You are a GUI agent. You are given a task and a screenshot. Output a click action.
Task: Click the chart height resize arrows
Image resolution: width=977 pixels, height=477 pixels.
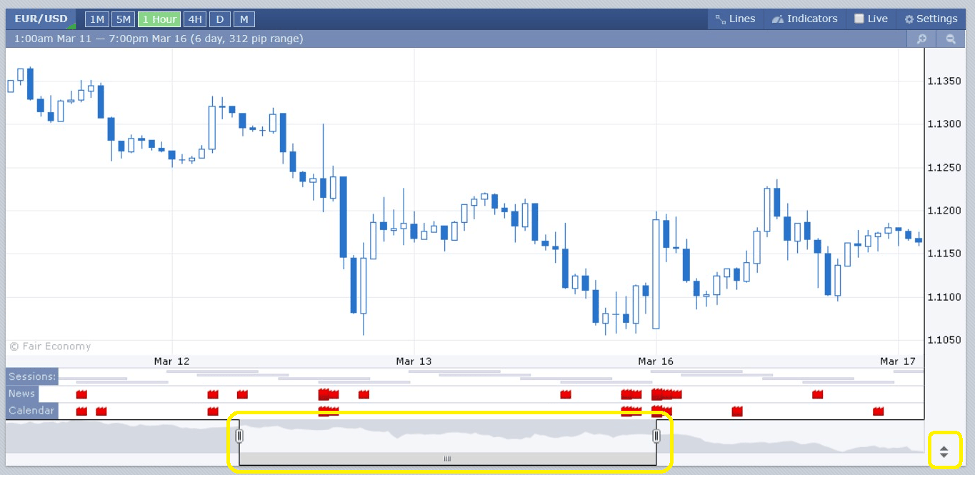point(944,452)
